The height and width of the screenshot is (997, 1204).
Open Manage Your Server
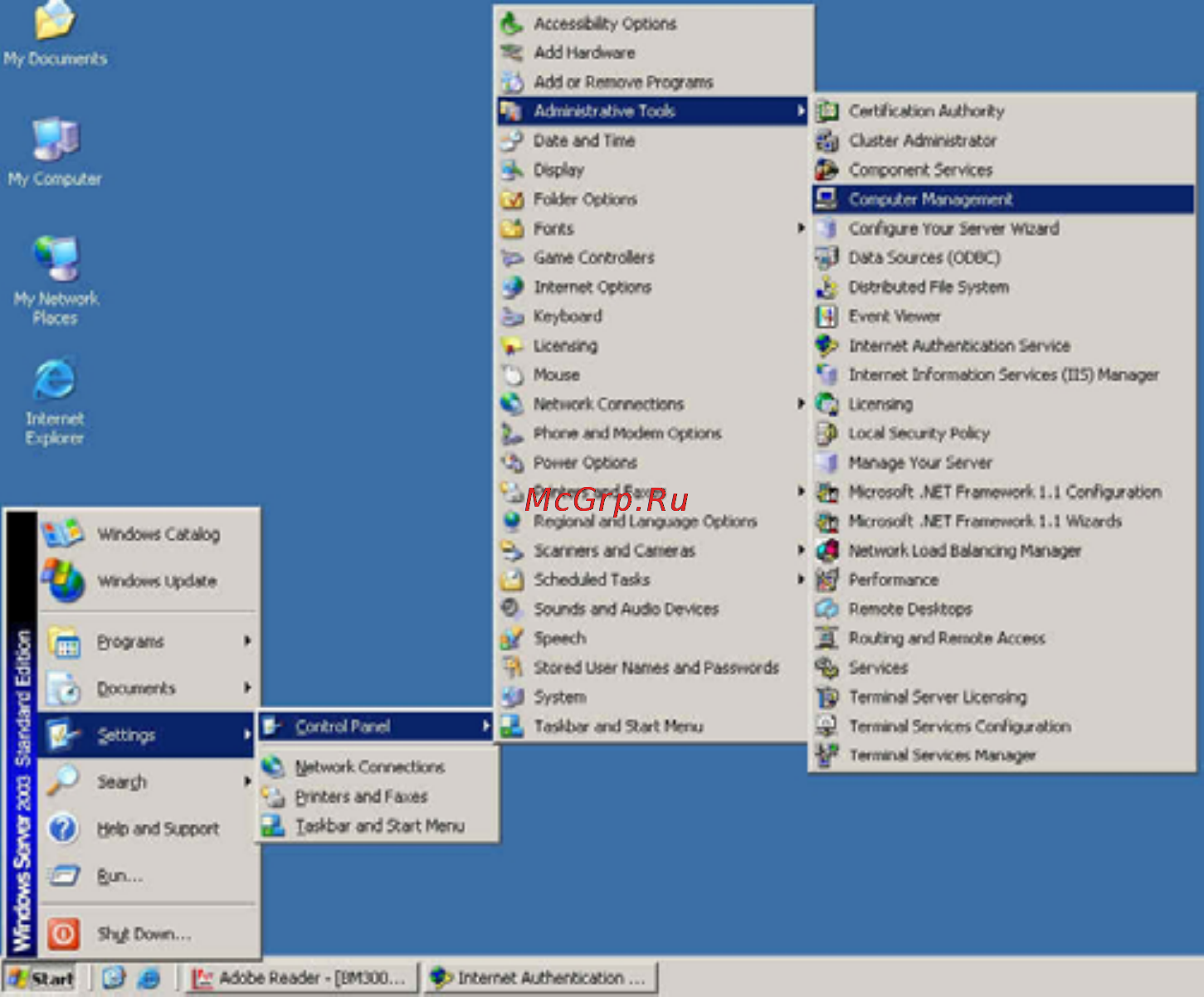click(1002, 462)
